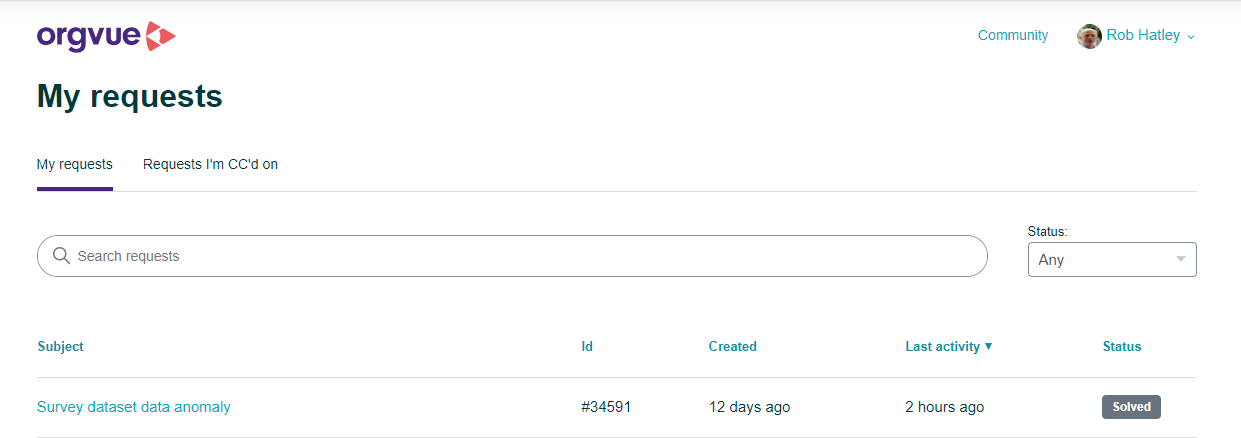This screenshot has width=1241, height=438.
Task: Sort by the Subject column header
Action: (x=61, y=346)
